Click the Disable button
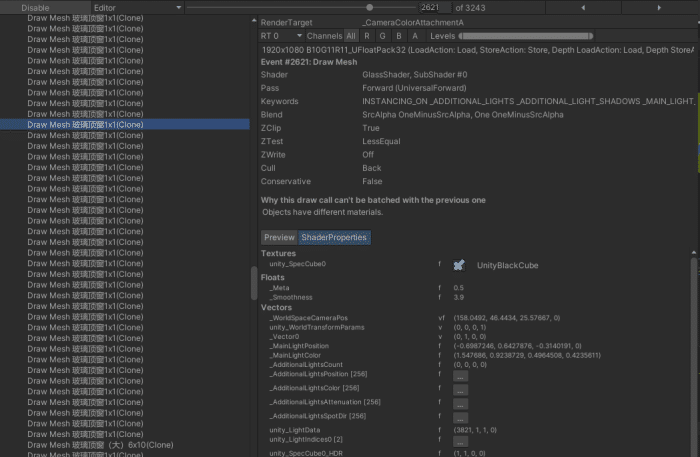This screenshot has width=700, height=457. 35,8
